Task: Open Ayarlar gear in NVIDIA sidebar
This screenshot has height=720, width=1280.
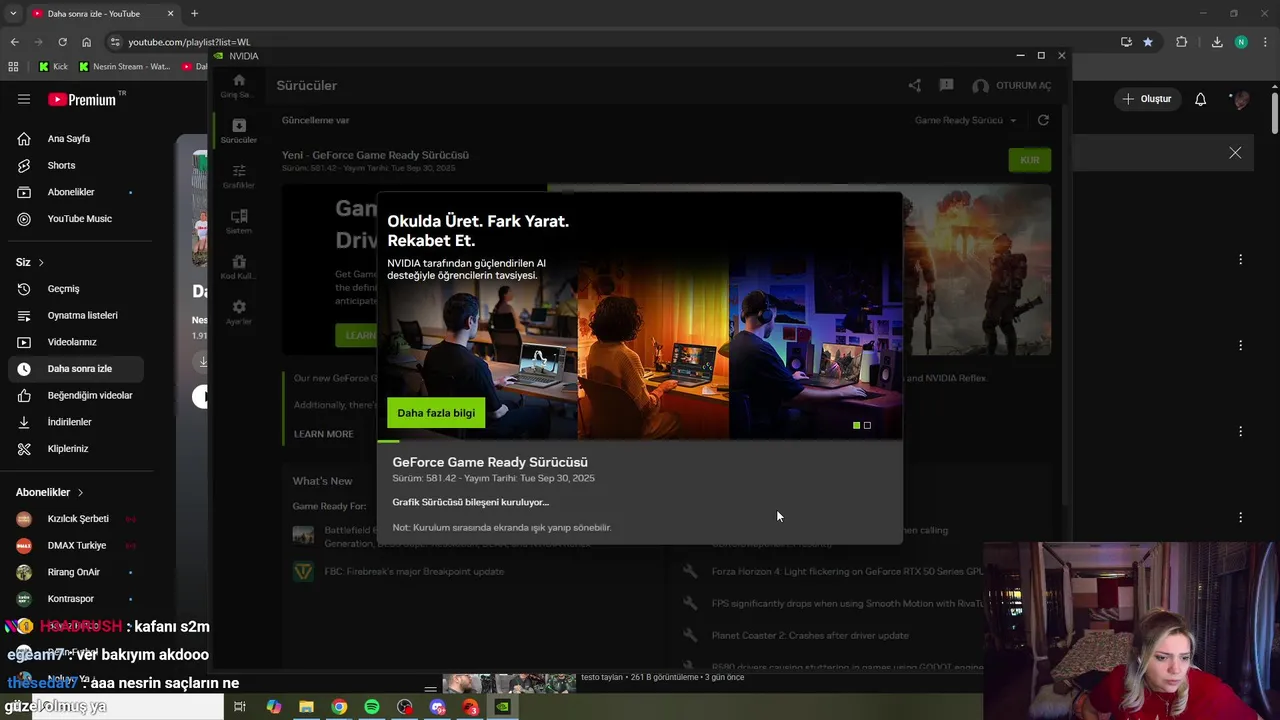Action: [x=238, y=307]
